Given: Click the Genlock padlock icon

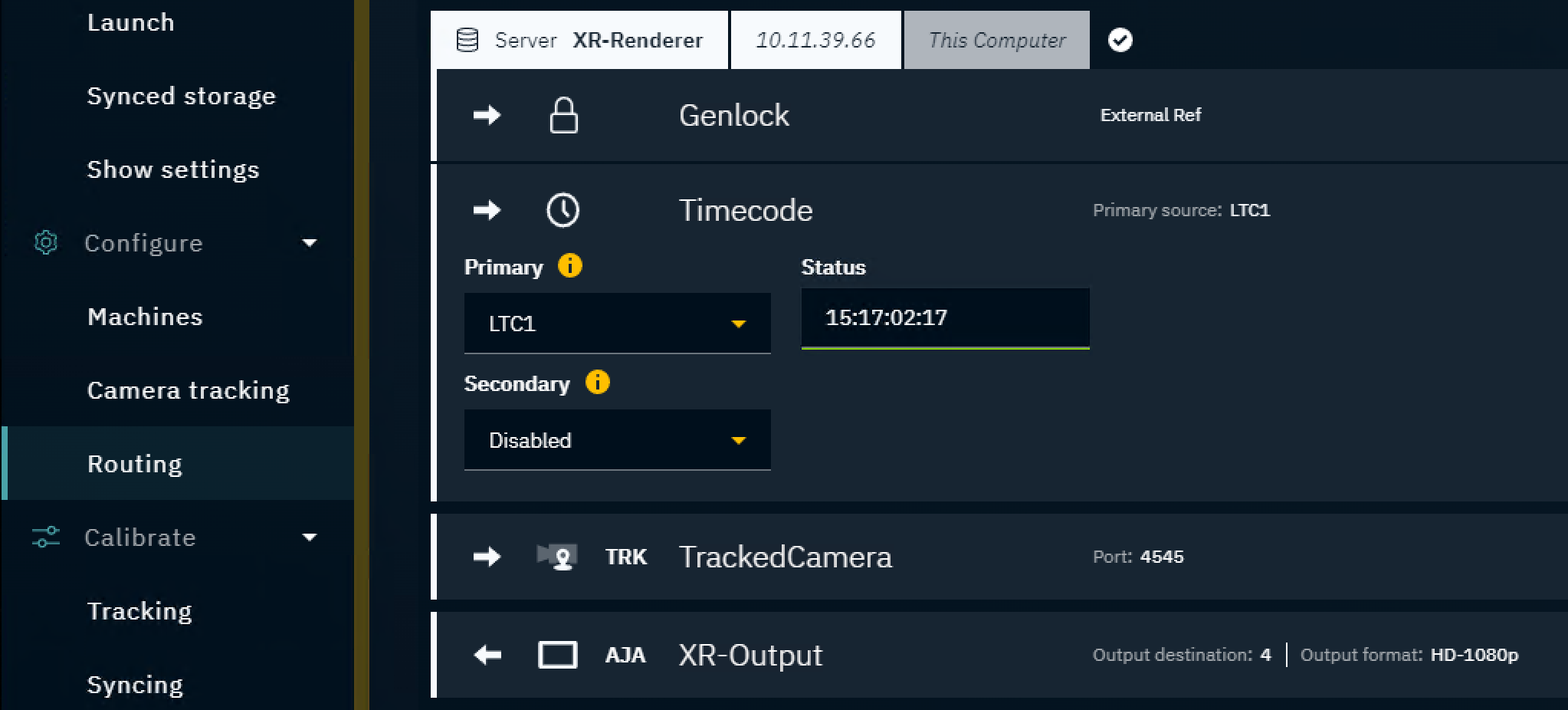Looking at the screenshot, I should [x=563, y=116].
